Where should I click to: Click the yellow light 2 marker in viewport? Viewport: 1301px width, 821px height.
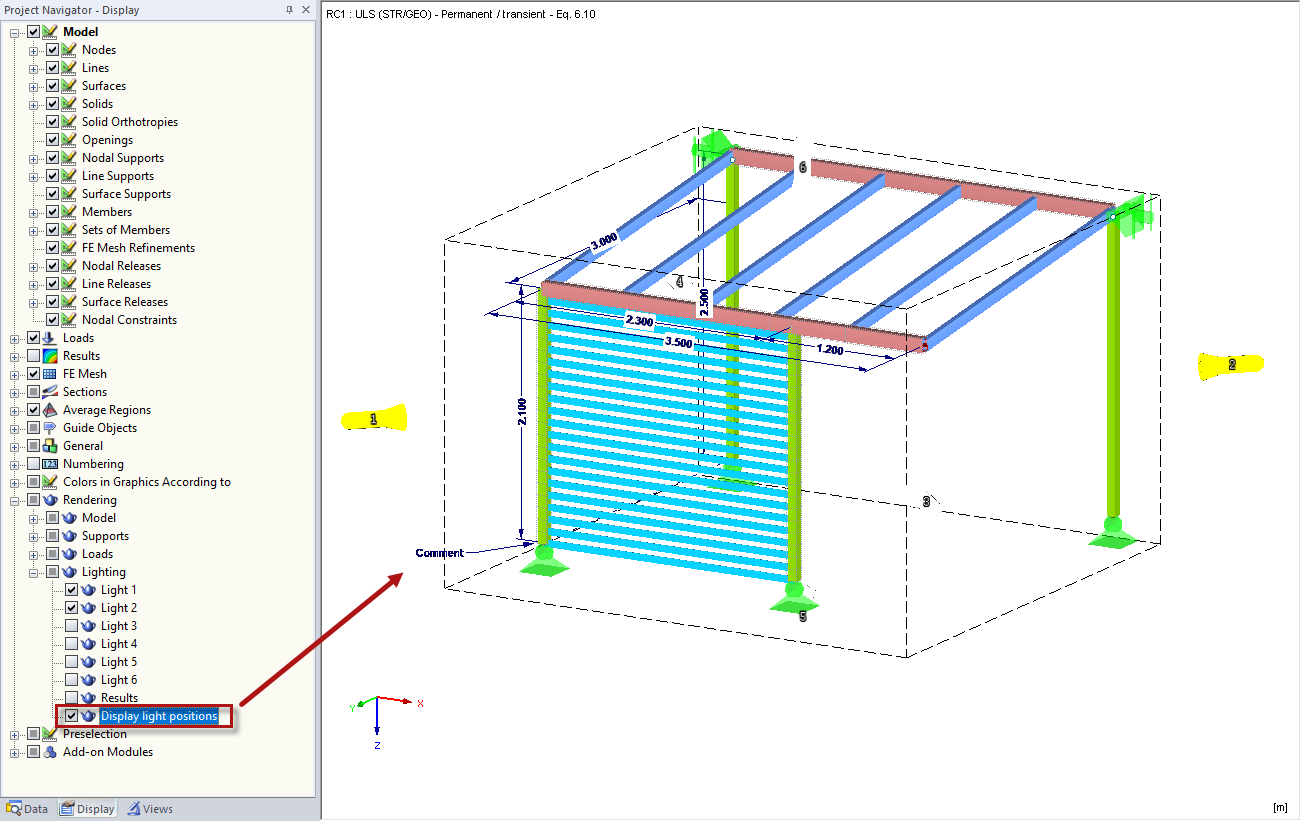click(1230, 365)
